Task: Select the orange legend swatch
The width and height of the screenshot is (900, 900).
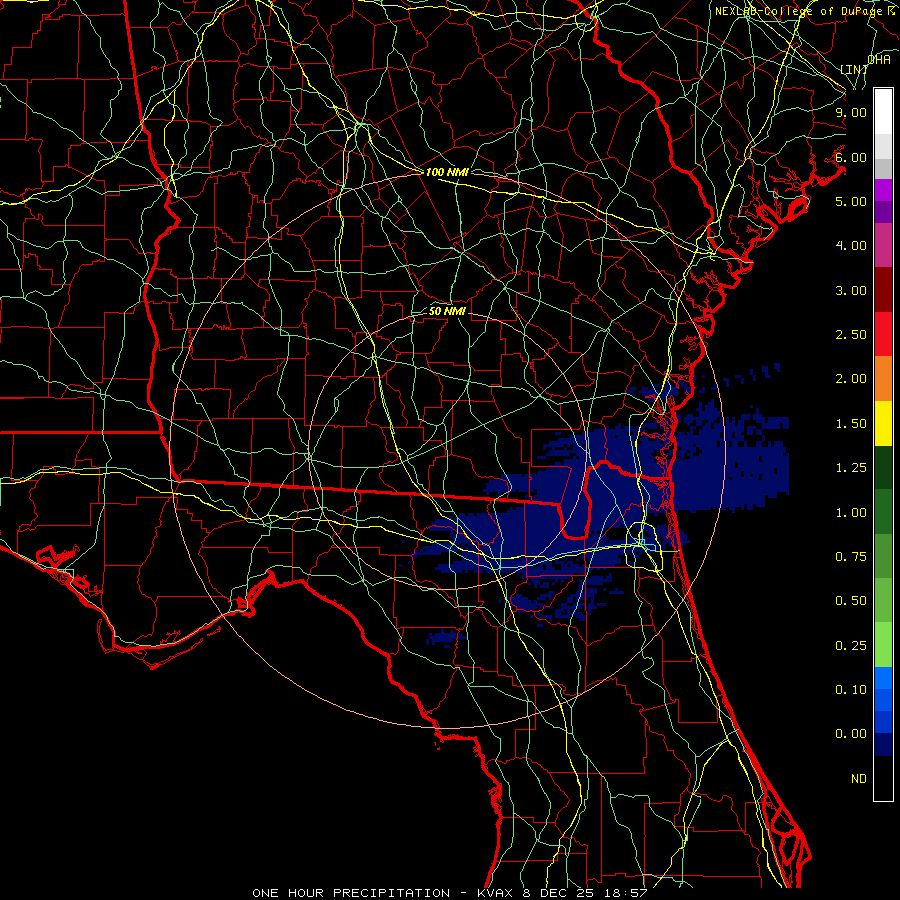Action: coord(883,379)
